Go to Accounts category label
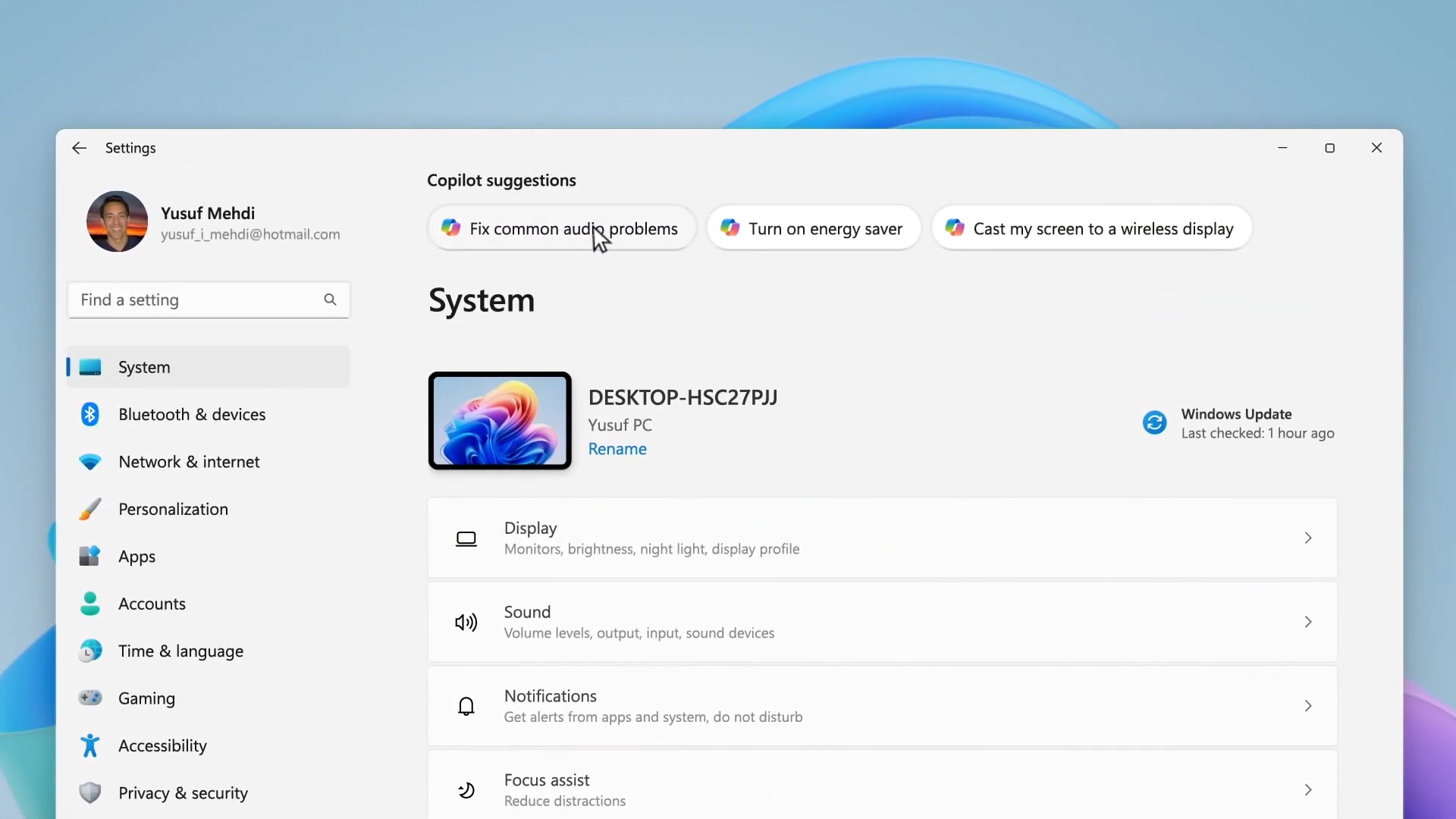 (x=152, y=604)
